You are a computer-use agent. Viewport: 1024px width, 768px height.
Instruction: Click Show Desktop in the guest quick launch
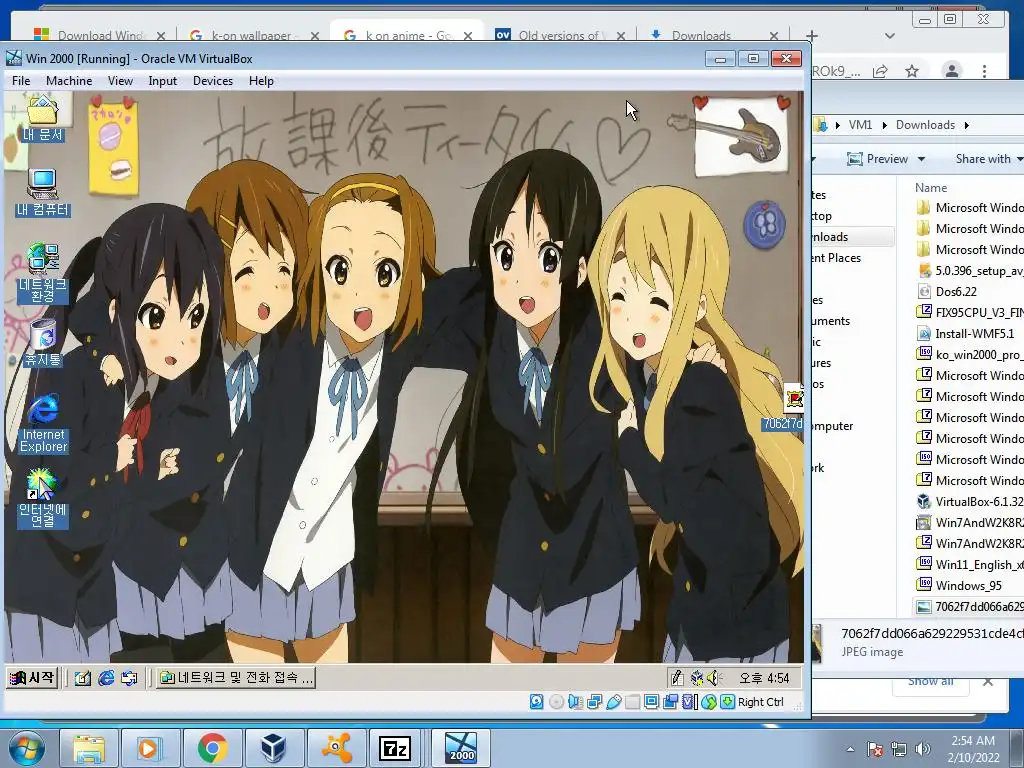tap(82, 679)
